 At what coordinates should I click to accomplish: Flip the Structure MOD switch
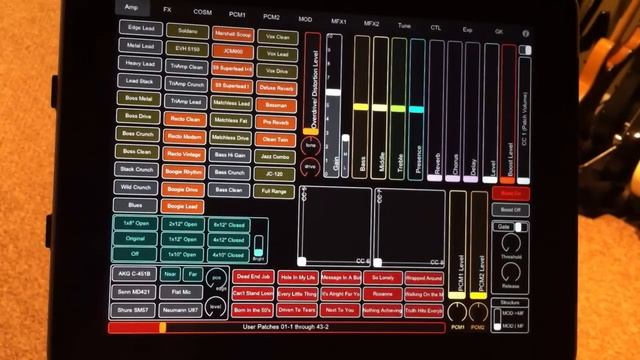(x=497, y=319)
